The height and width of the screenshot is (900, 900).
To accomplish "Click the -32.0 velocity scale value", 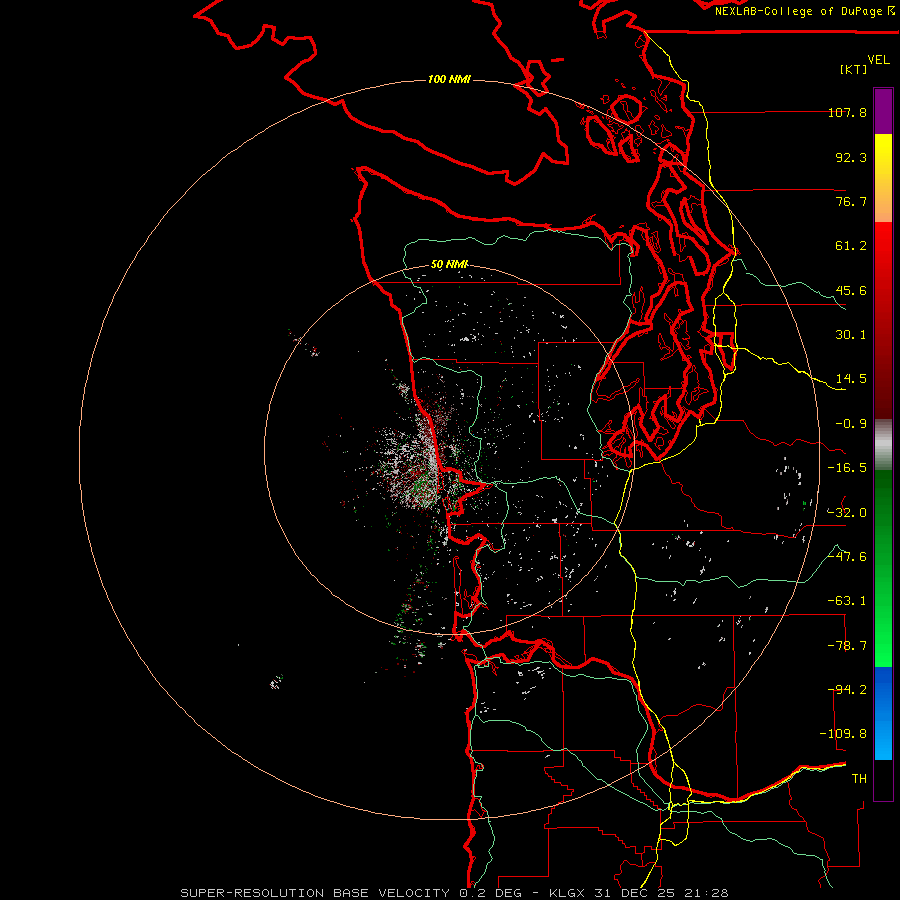I will coord(847,512).
